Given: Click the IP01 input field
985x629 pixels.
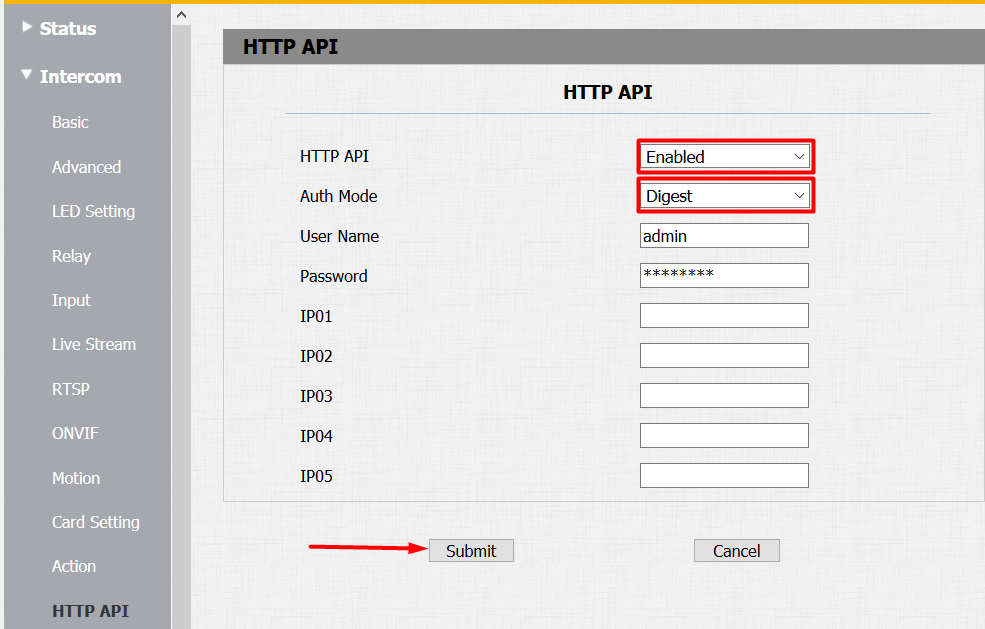Looking at the screenshot, I should click(x=724, y=315).
